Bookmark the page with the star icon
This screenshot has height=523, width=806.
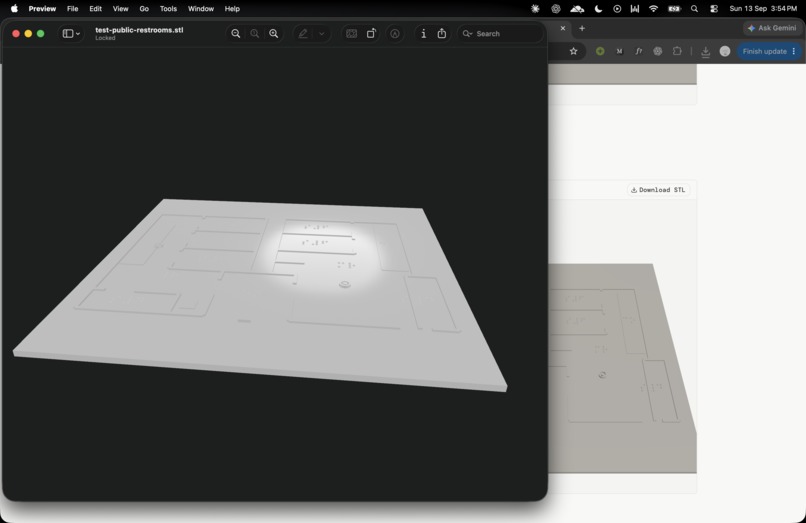point(574,51)
